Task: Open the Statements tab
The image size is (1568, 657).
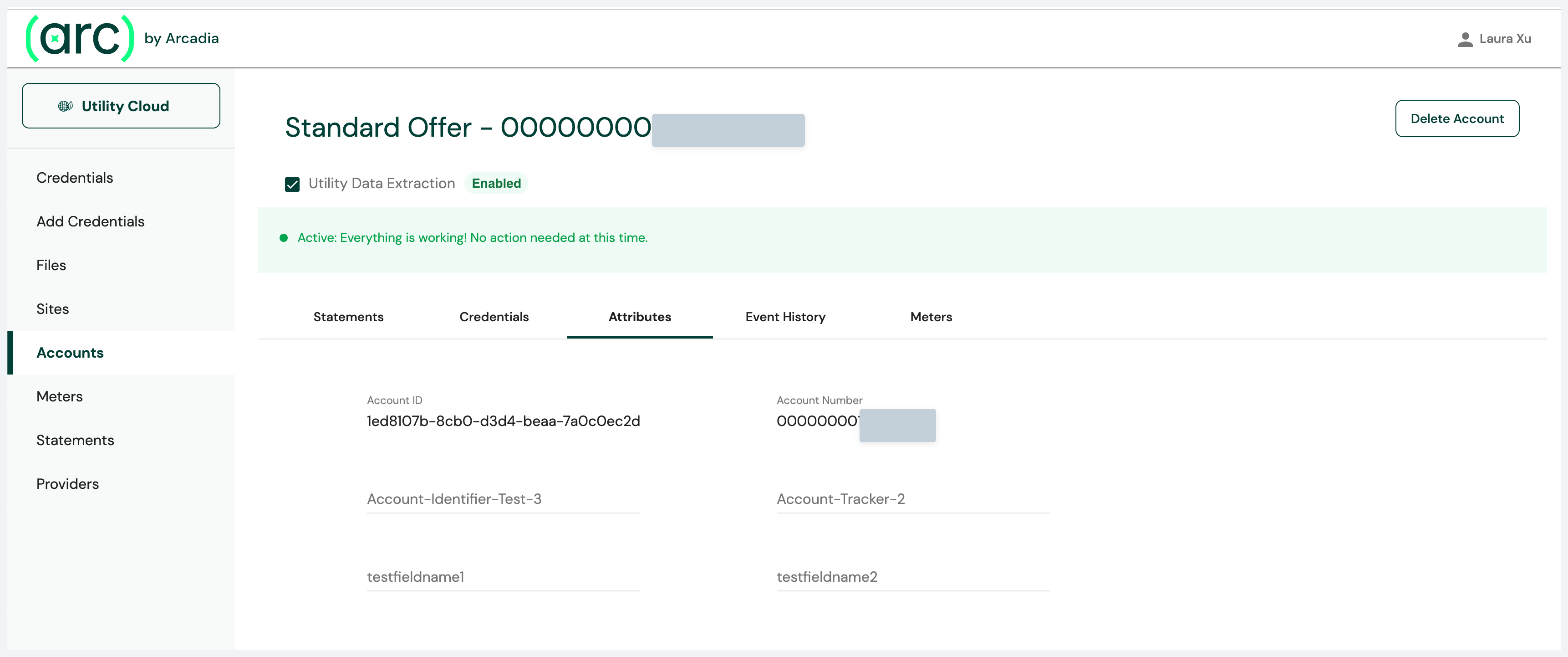Action: (x=348, y=317)
